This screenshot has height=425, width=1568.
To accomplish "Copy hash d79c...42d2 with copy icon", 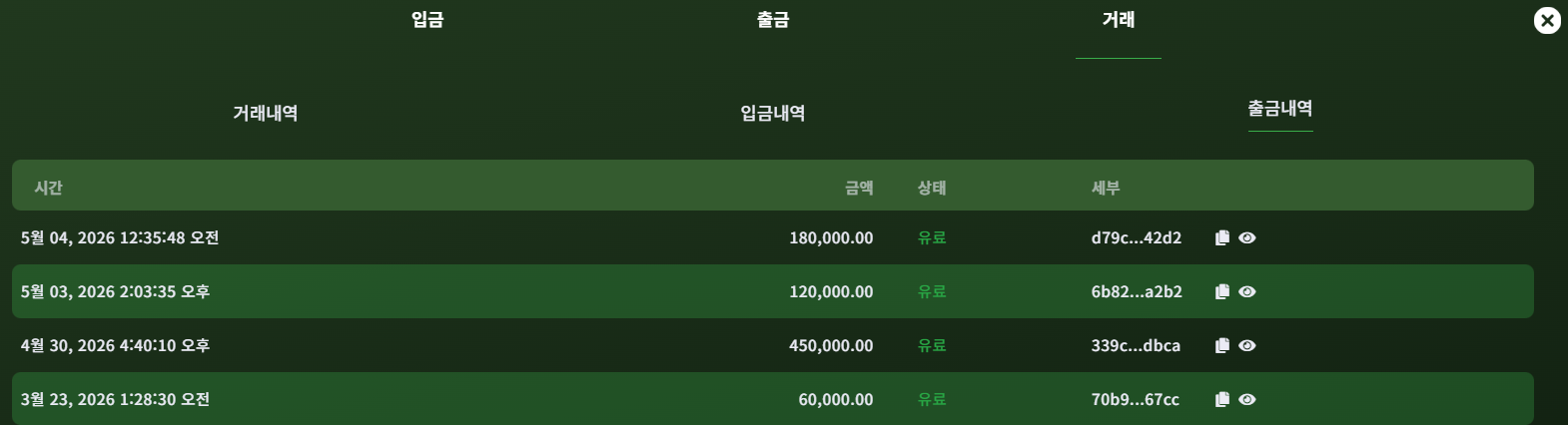I will pos(1221,237).
